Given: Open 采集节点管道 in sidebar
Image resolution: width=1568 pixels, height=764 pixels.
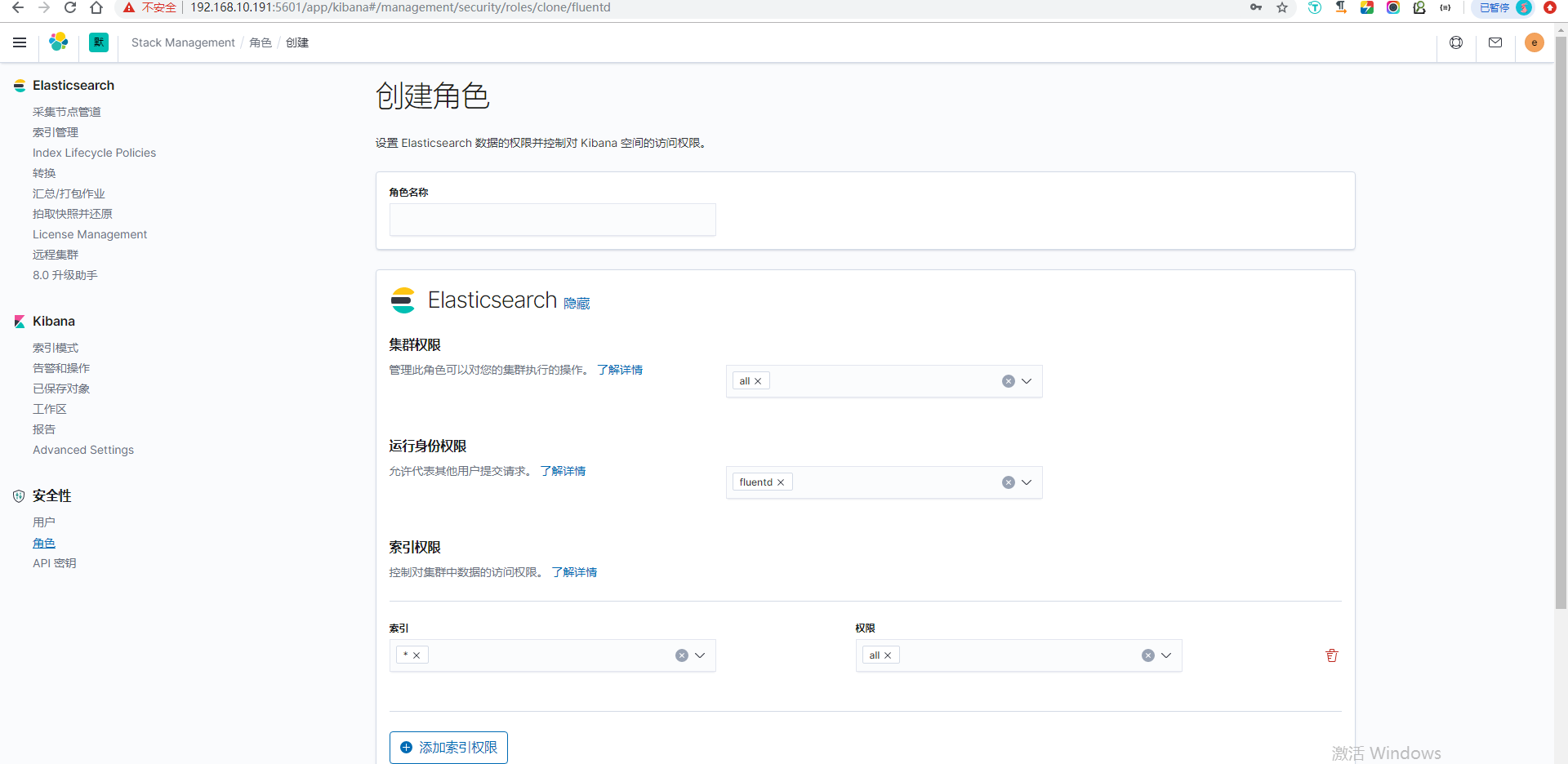Looking at the screenshot, I should pyautogui.click(x=67, y=112).
